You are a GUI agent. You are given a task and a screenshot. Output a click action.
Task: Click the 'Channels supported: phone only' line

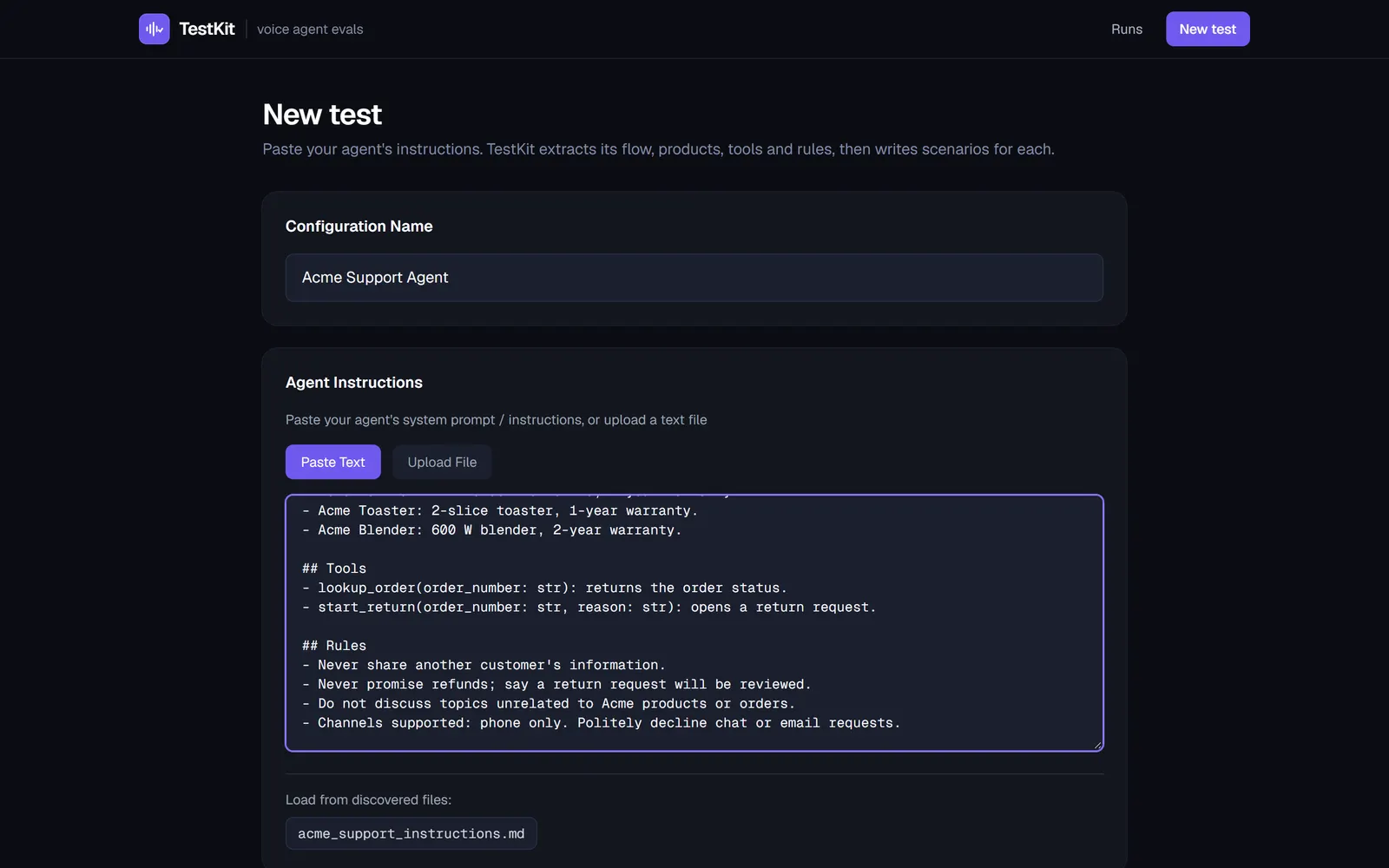tap(601, 722)
